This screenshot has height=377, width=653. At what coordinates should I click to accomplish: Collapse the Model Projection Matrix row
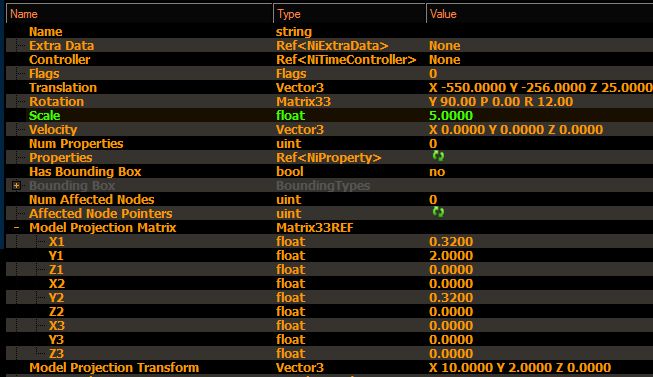click(x=16, y=227)
